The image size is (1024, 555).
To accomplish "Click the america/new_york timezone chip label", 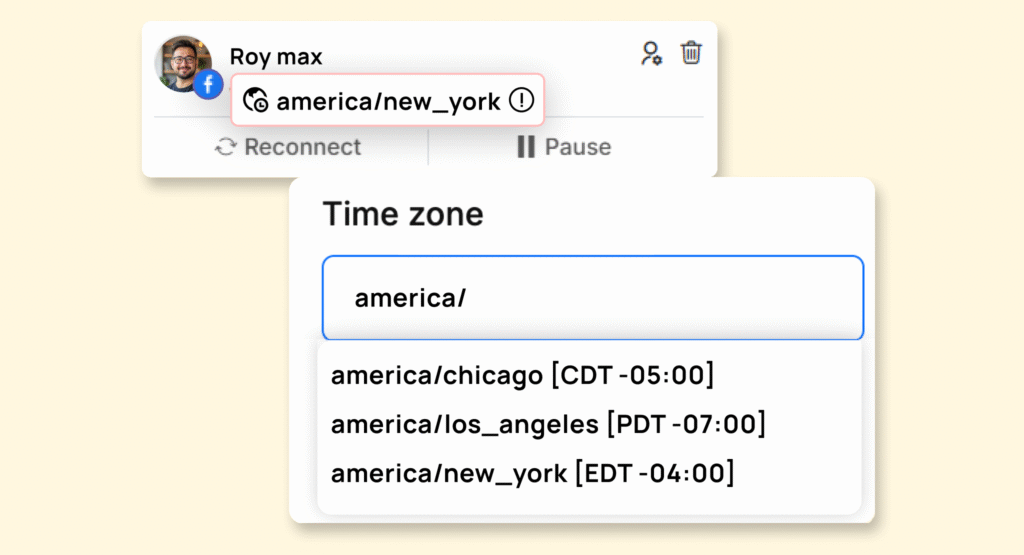I will [388, 100].
